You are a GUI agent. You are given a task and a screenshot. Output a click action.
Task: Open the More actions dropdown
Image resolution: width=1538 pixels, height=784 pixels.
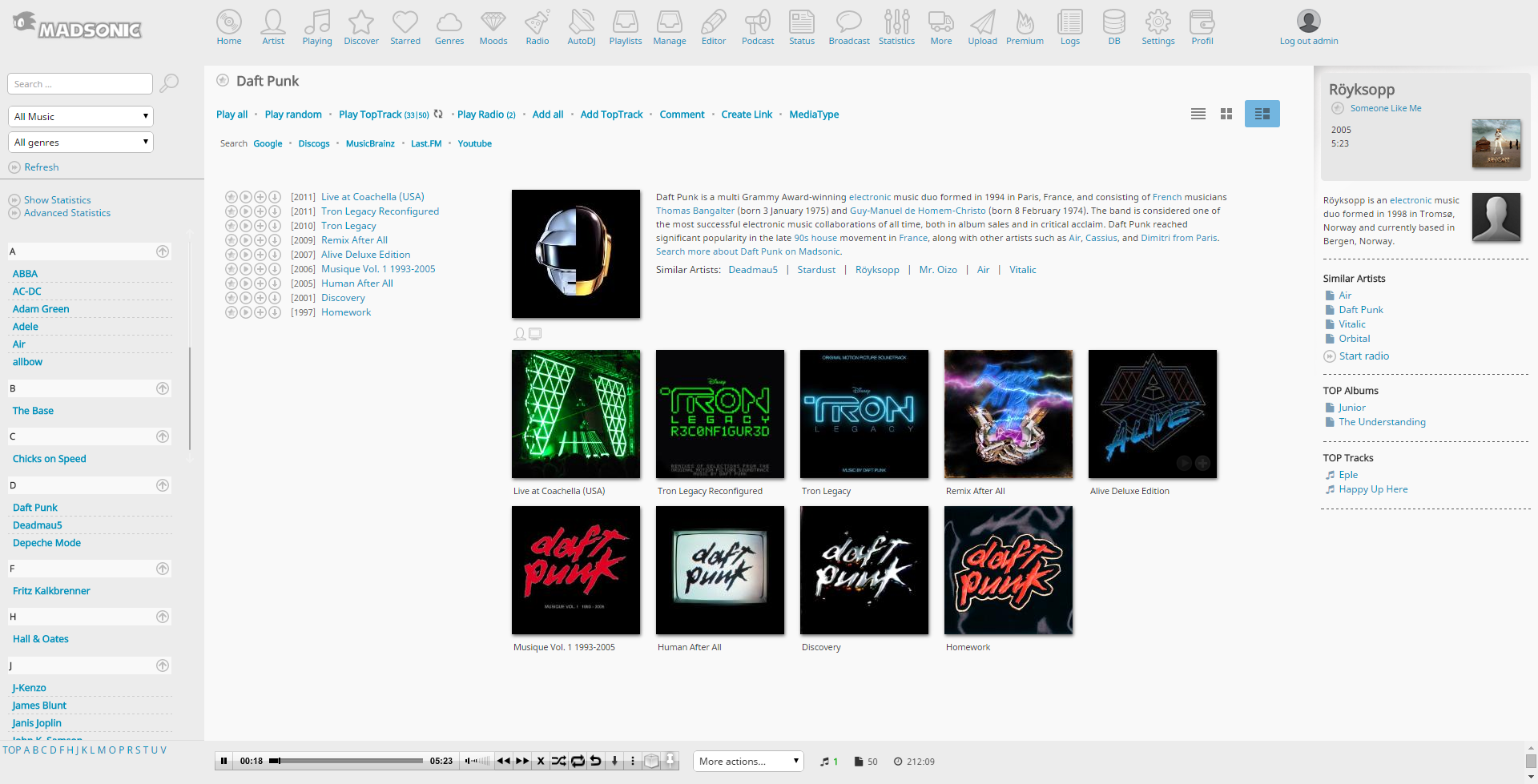(x=747, y=762)
